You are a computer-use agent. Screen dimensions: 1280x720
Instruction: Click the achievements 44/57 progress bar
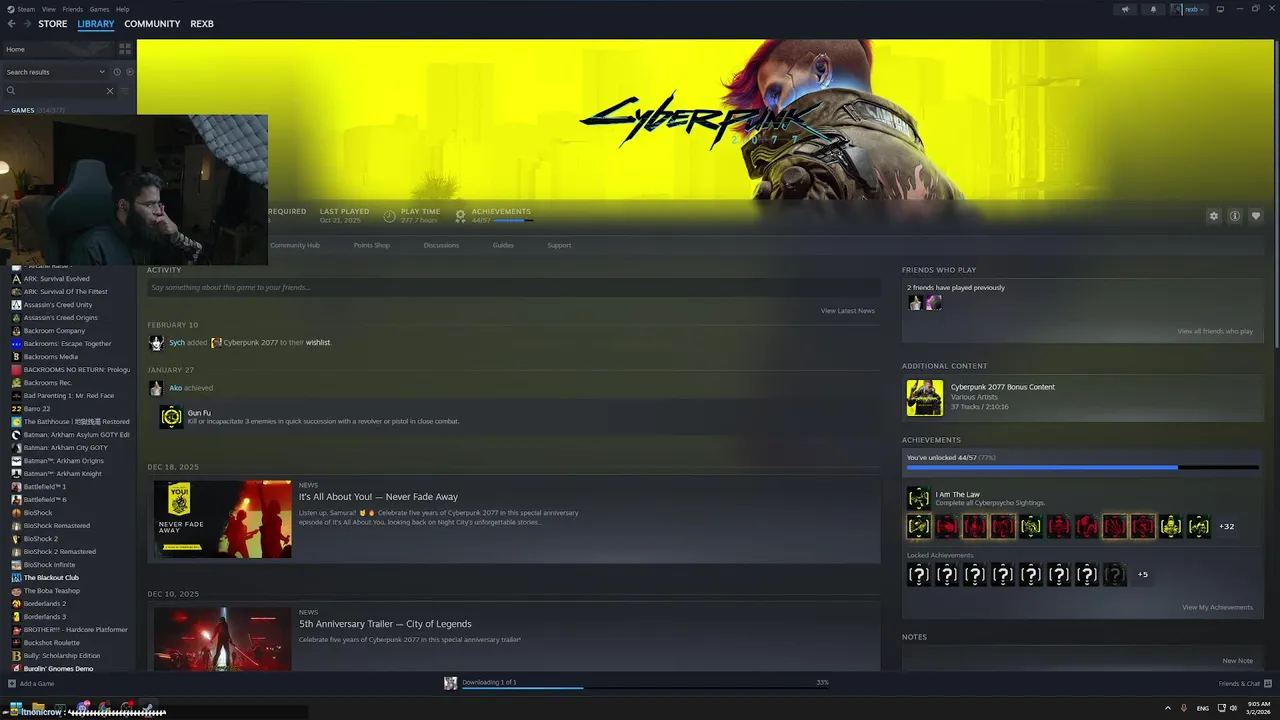tap(1083, 468)
